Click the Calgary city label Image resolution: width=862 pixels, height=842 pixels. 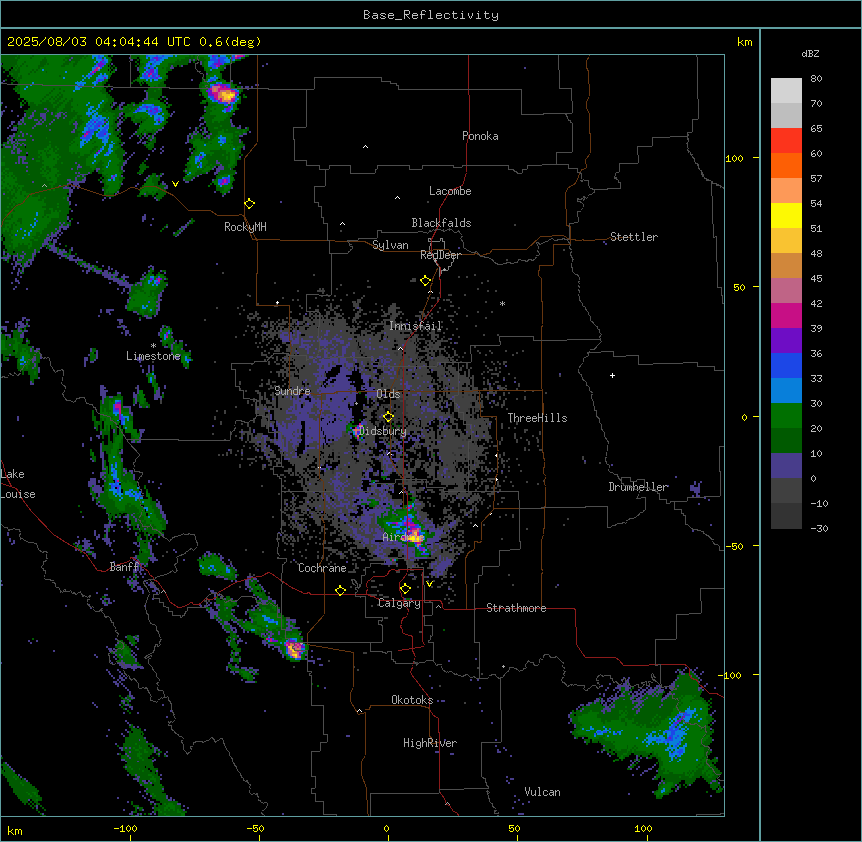click(399, 603)
